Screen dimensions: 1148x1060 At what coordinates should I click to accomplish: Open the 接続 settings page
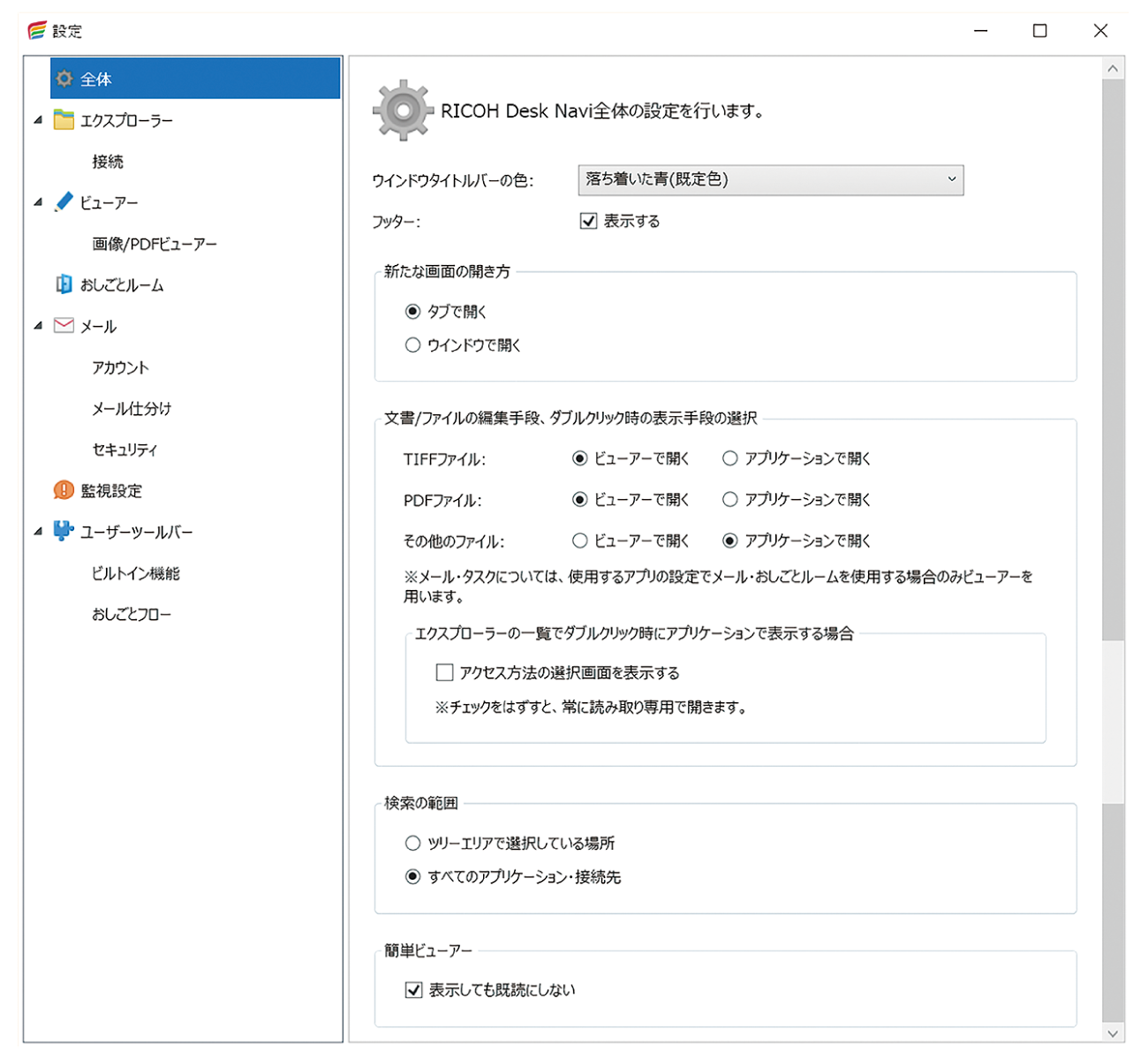(x=108, y=162)
